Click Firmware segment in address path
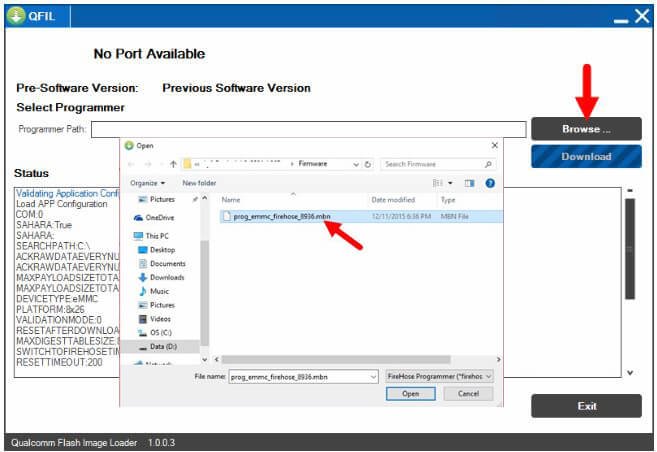657x452 pixels. tap(313, 164)
